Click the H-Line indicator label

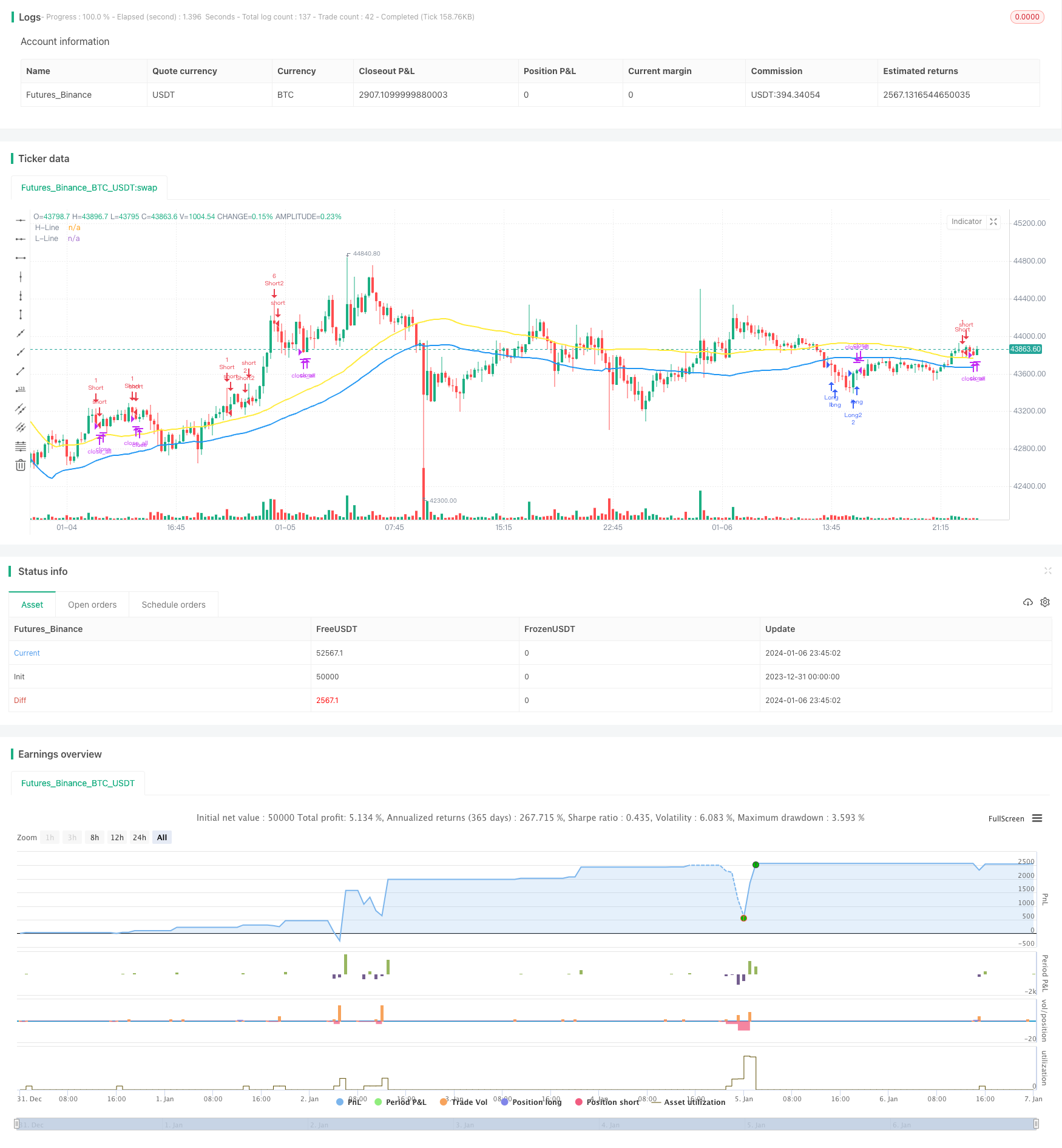pyautogui.click(x=47, y=228)
